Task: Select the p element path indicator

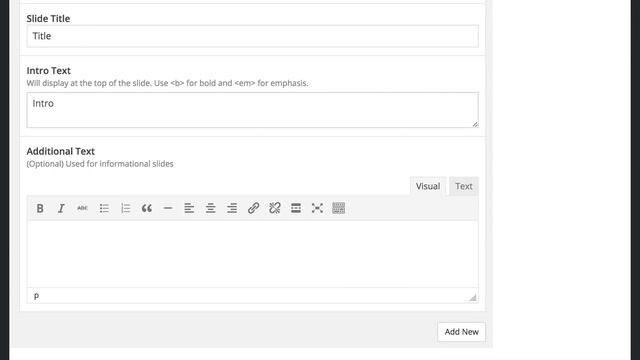Action: click(36, 296)
